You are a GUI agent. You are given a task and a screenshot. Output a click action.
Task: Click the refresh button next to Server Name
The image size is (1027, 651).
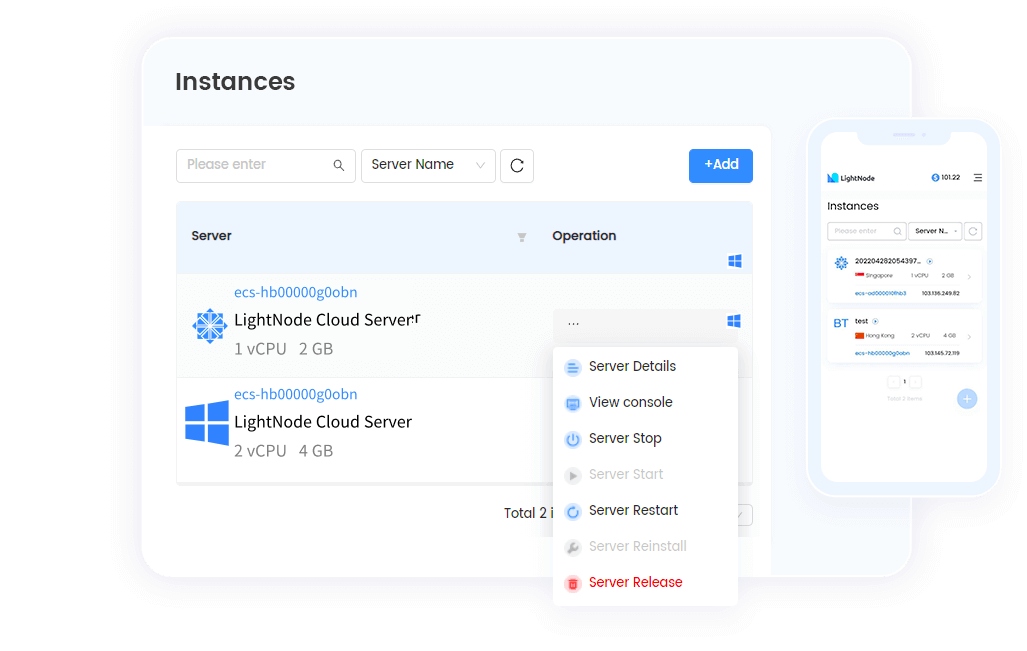(x=517, y=166)
